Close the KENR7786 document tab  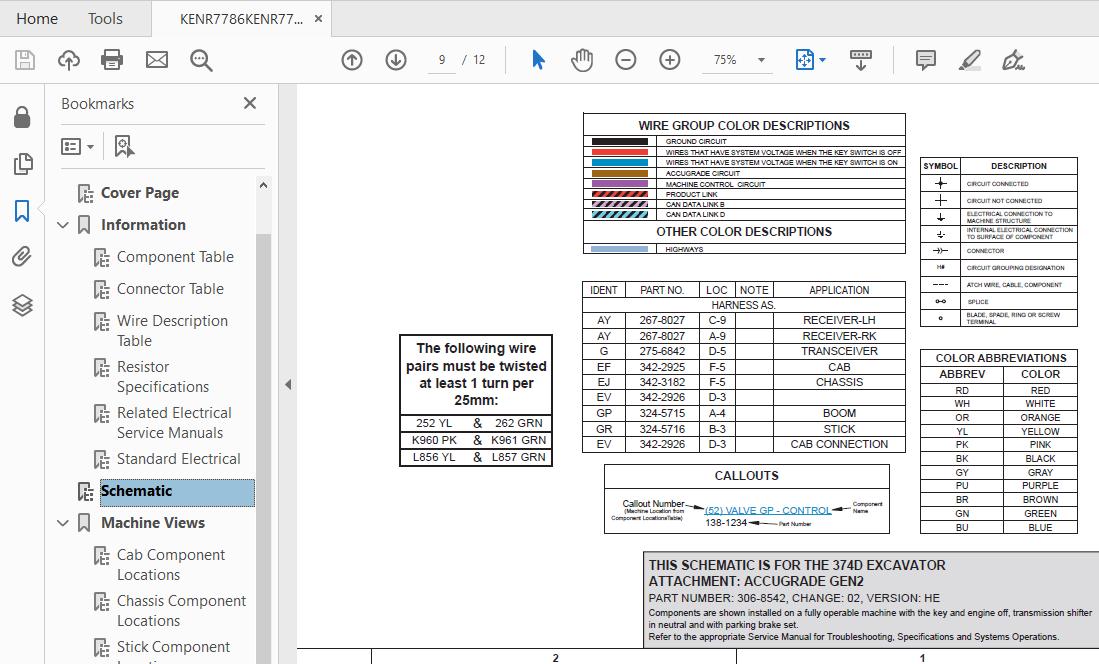pyautogui.click(x=318, y=19)
